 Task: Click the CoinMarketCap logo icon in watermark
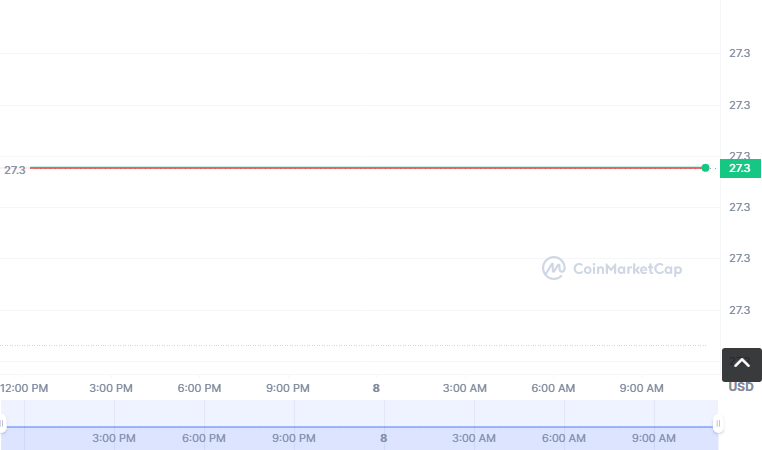point(554,268)
